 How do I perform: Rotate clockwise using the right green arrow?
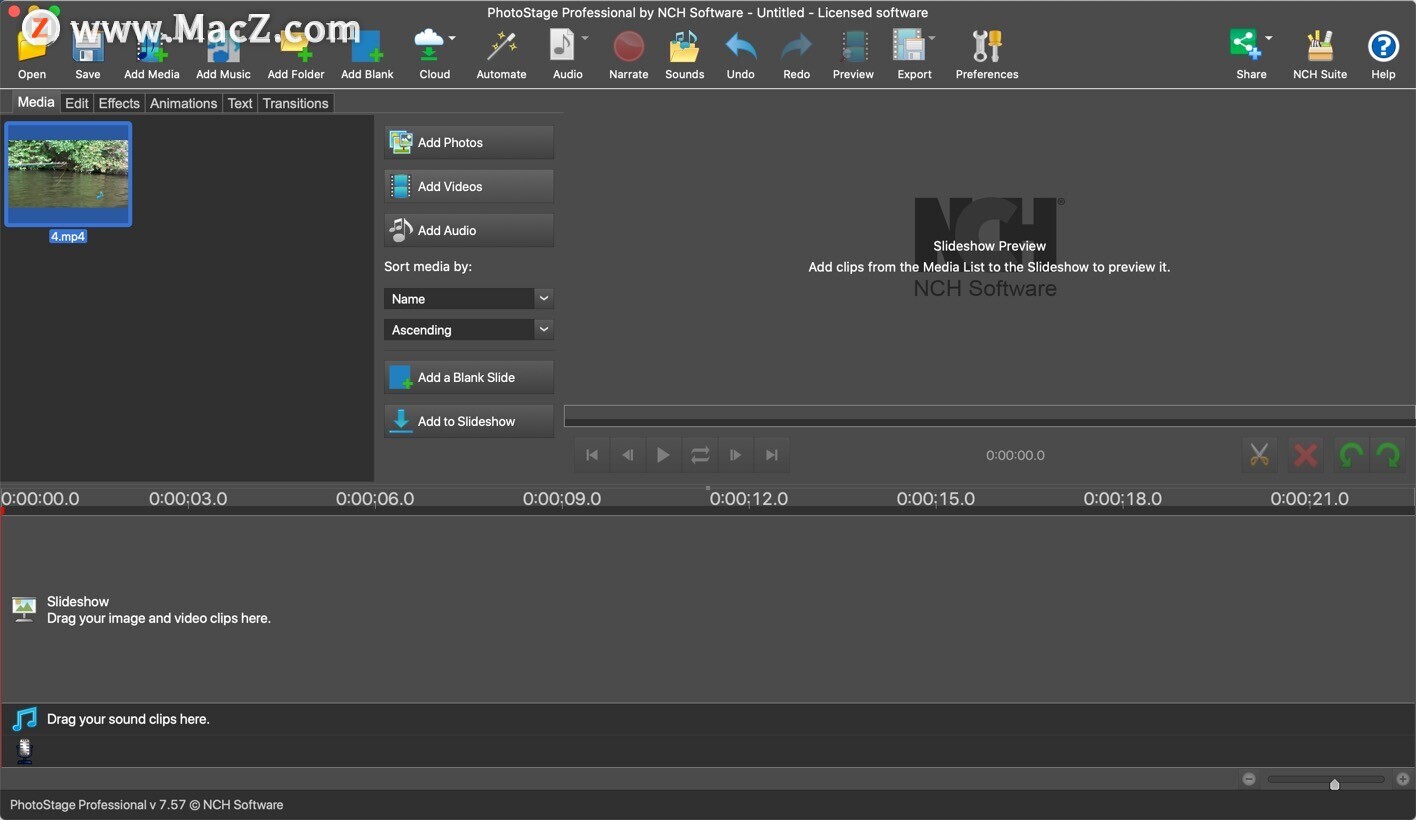click(x=1388, y=455)
